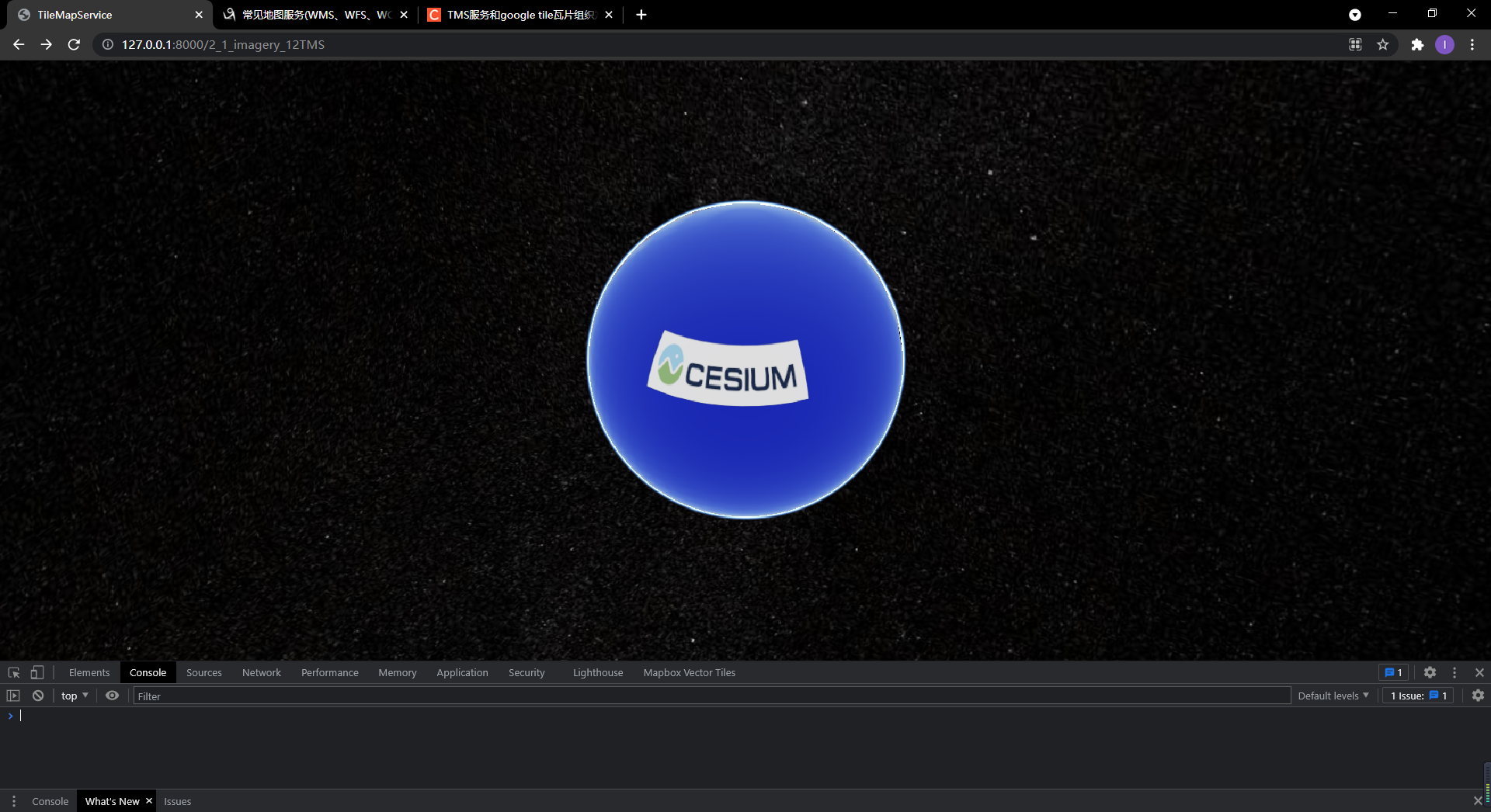
Task: Open DevTools settings gear
Action: coord(1430,673)
